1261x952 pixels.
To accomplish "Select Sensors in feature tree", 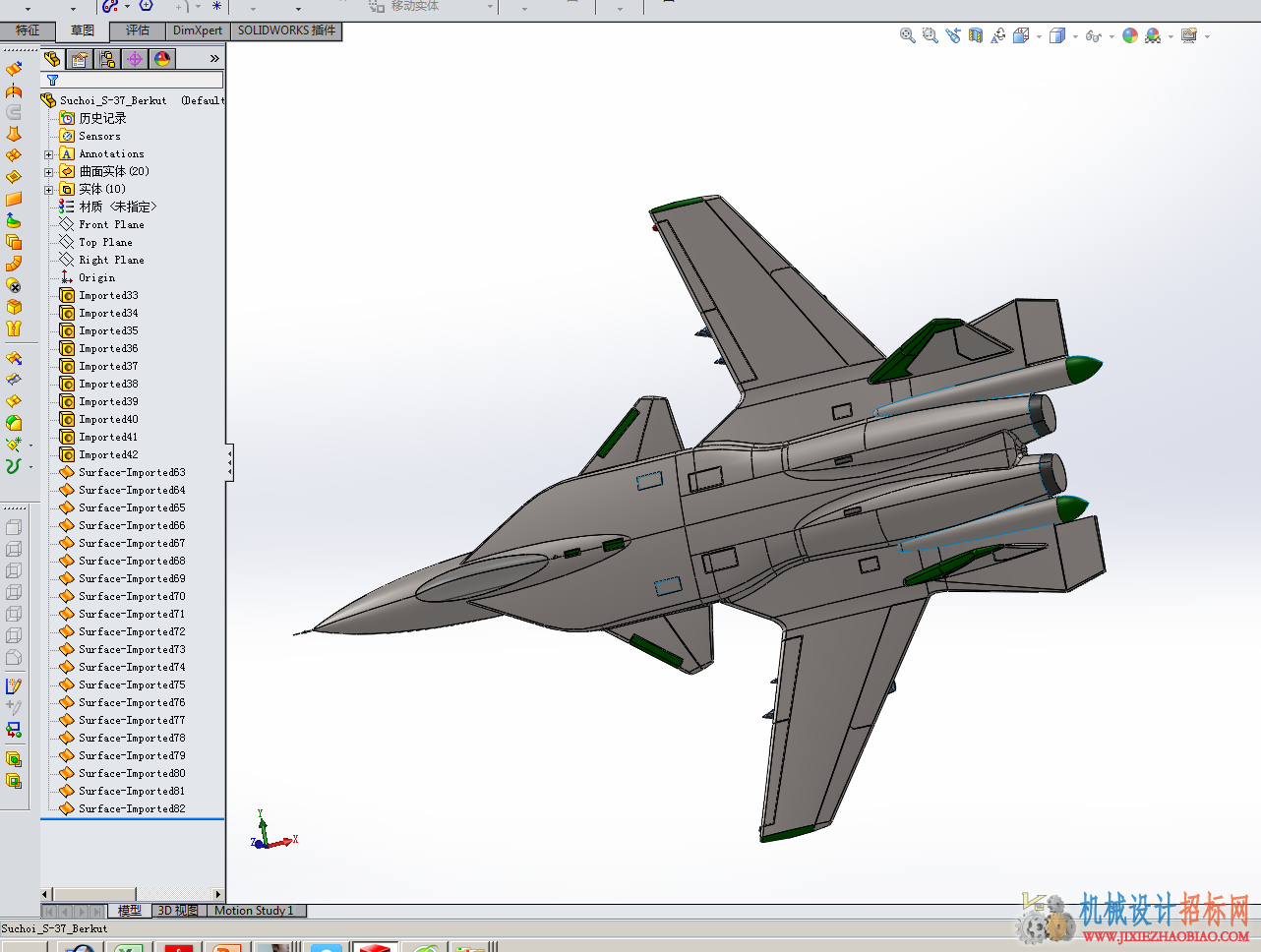I will point(99,136).
